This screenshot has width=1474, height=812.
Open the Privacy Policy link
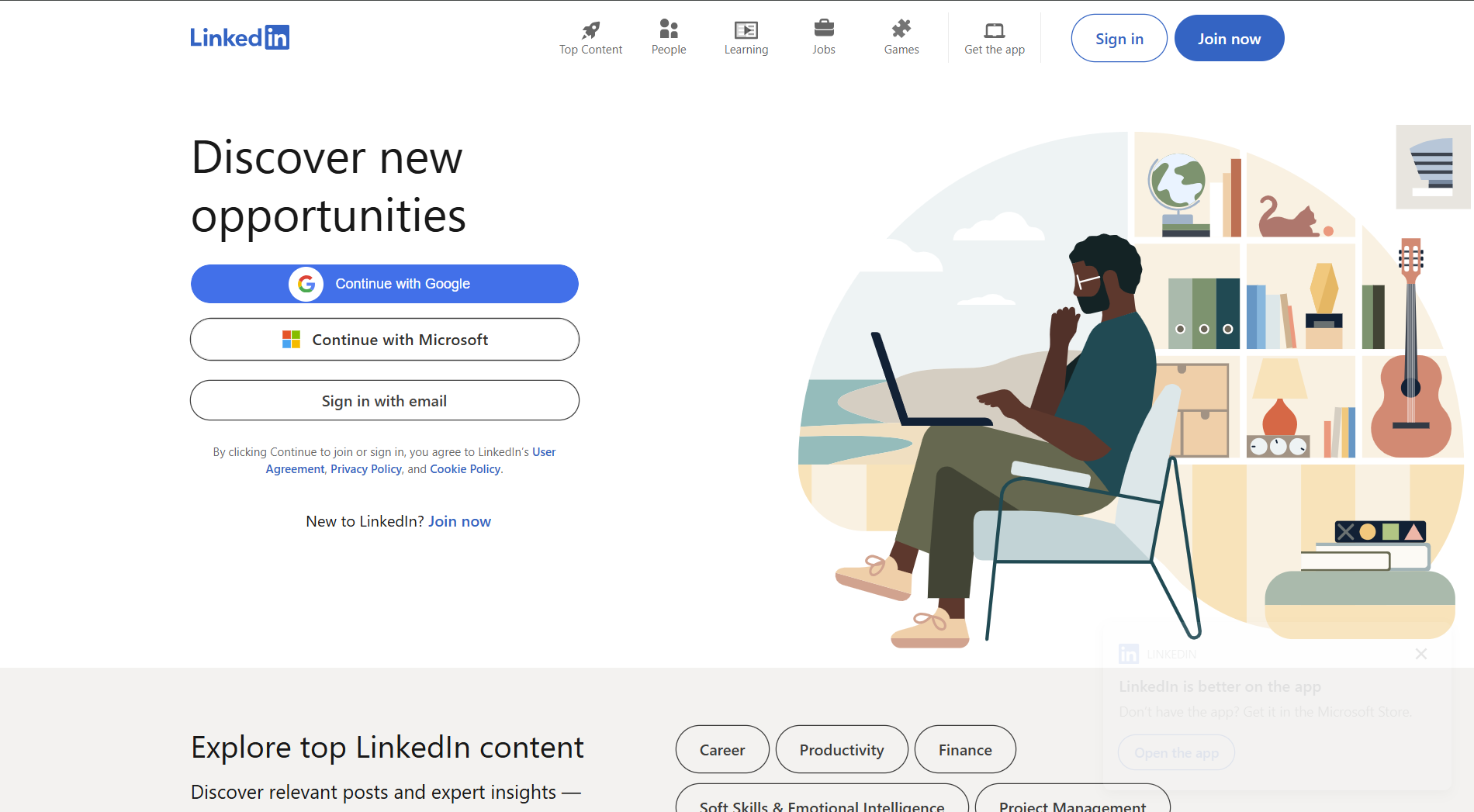click(366, 469)
